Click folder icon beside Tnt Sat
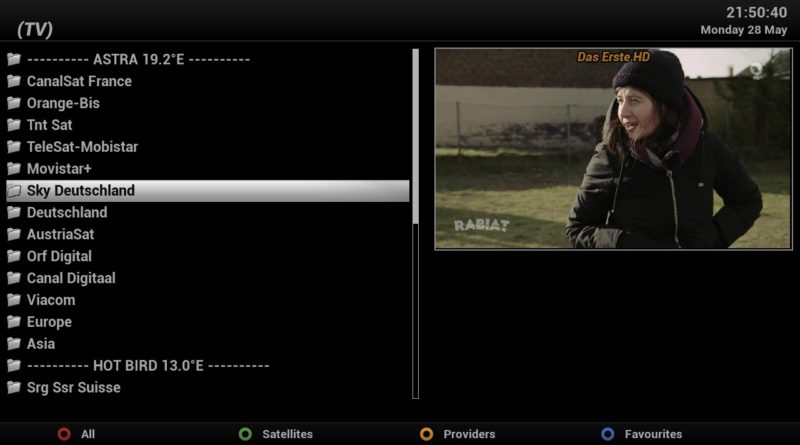800x445 pixels. (14, 125)
